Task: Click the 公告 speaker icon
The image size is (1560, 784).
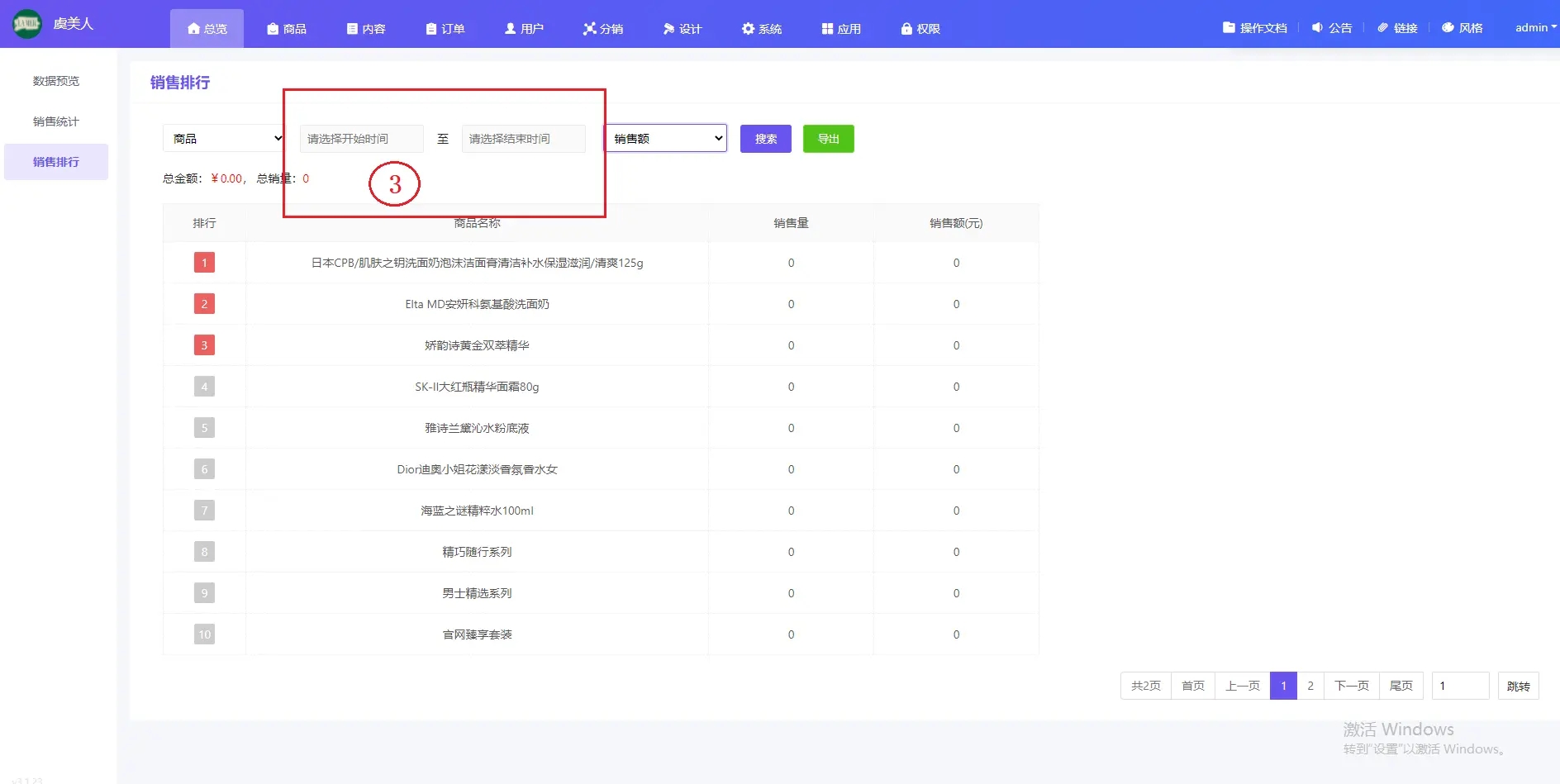Action: (1317, 28)
